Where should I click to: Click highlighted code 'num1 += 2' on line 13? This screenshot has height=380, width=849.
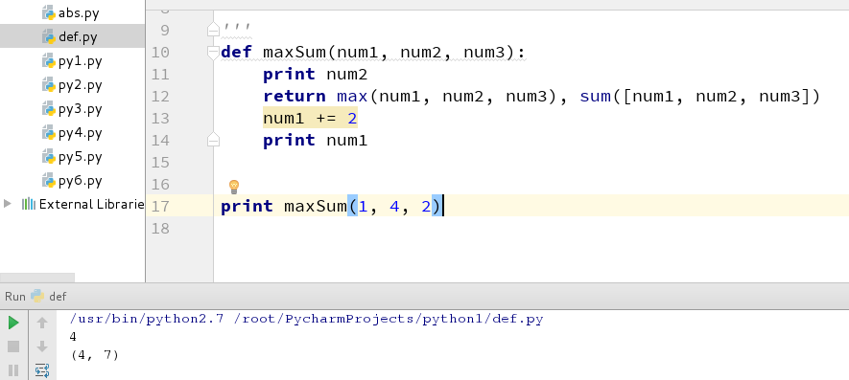(x=310, y=118)
